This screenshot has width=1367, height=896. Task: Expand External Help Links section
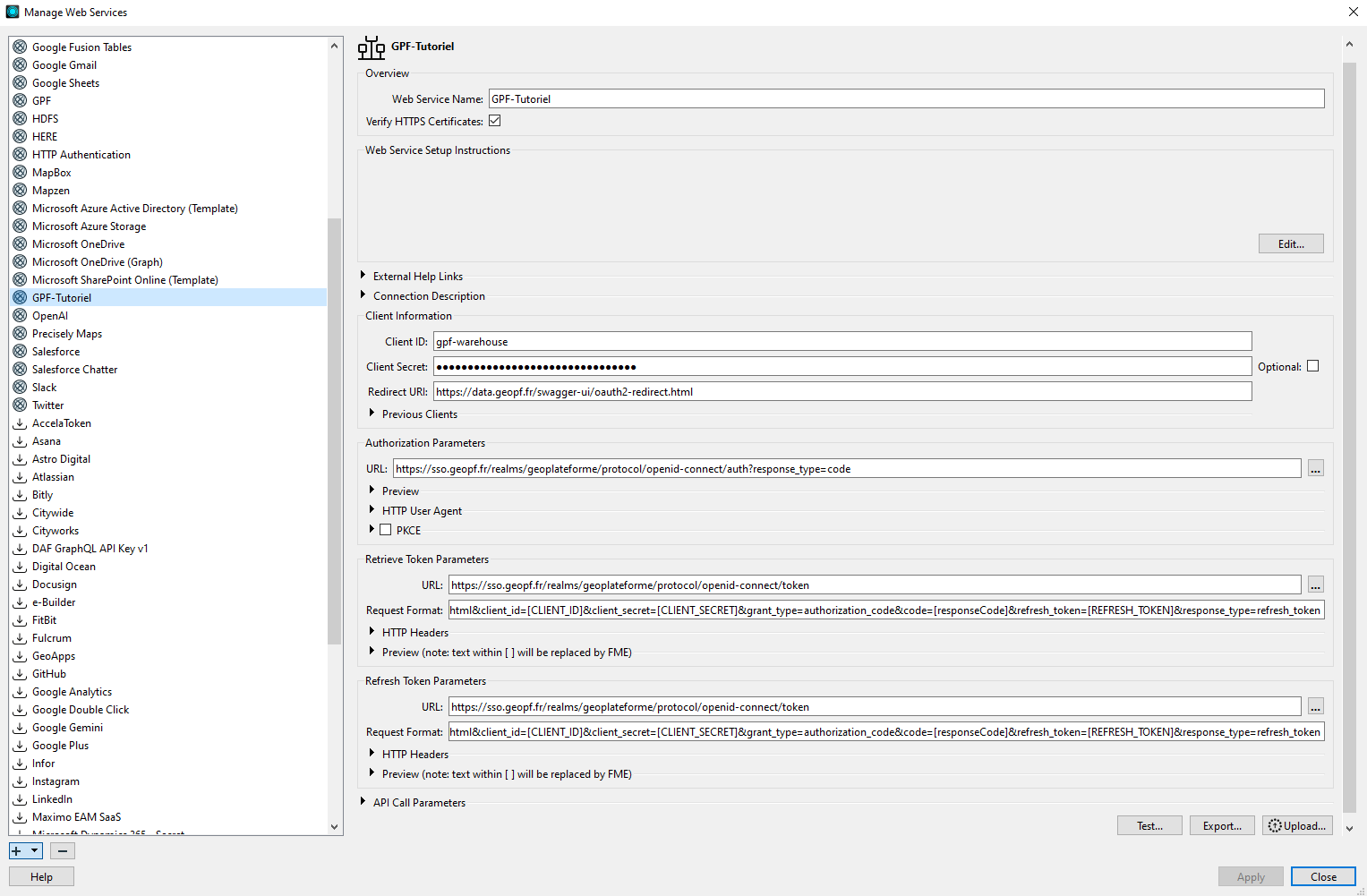[363, 276]
